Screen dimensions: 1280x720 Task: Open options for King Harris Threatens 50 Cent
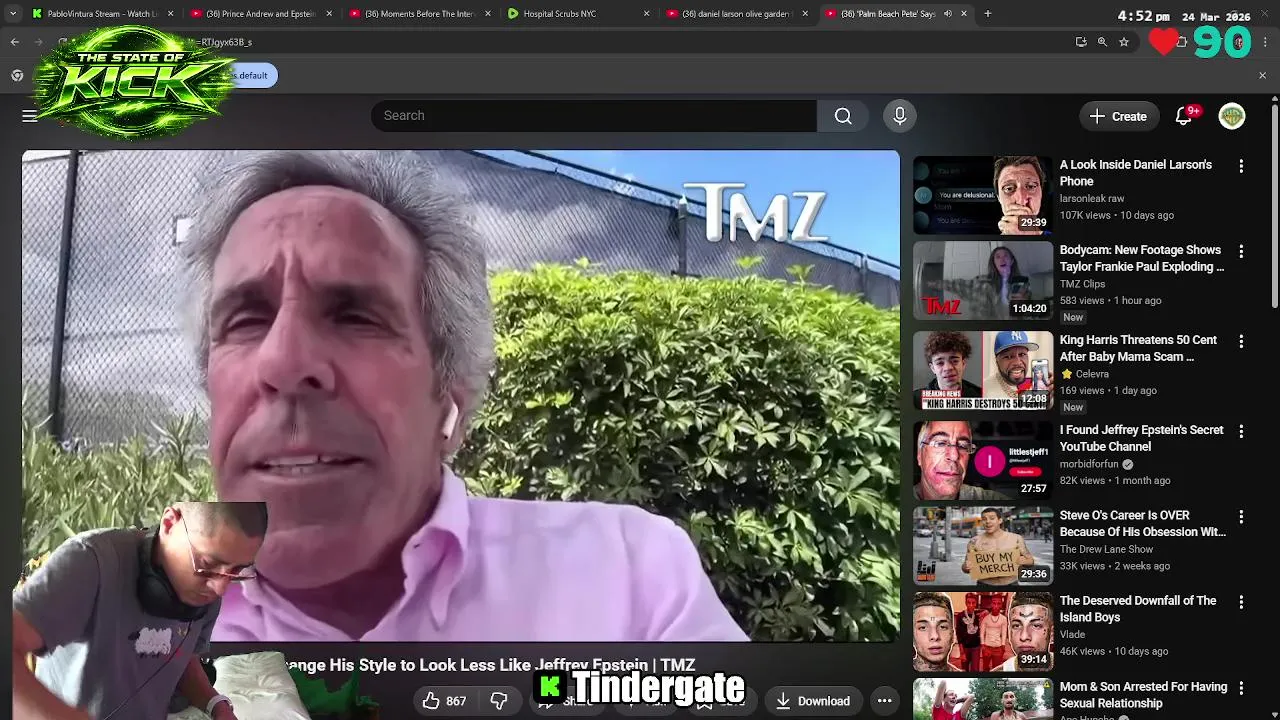click(1241, 341)
